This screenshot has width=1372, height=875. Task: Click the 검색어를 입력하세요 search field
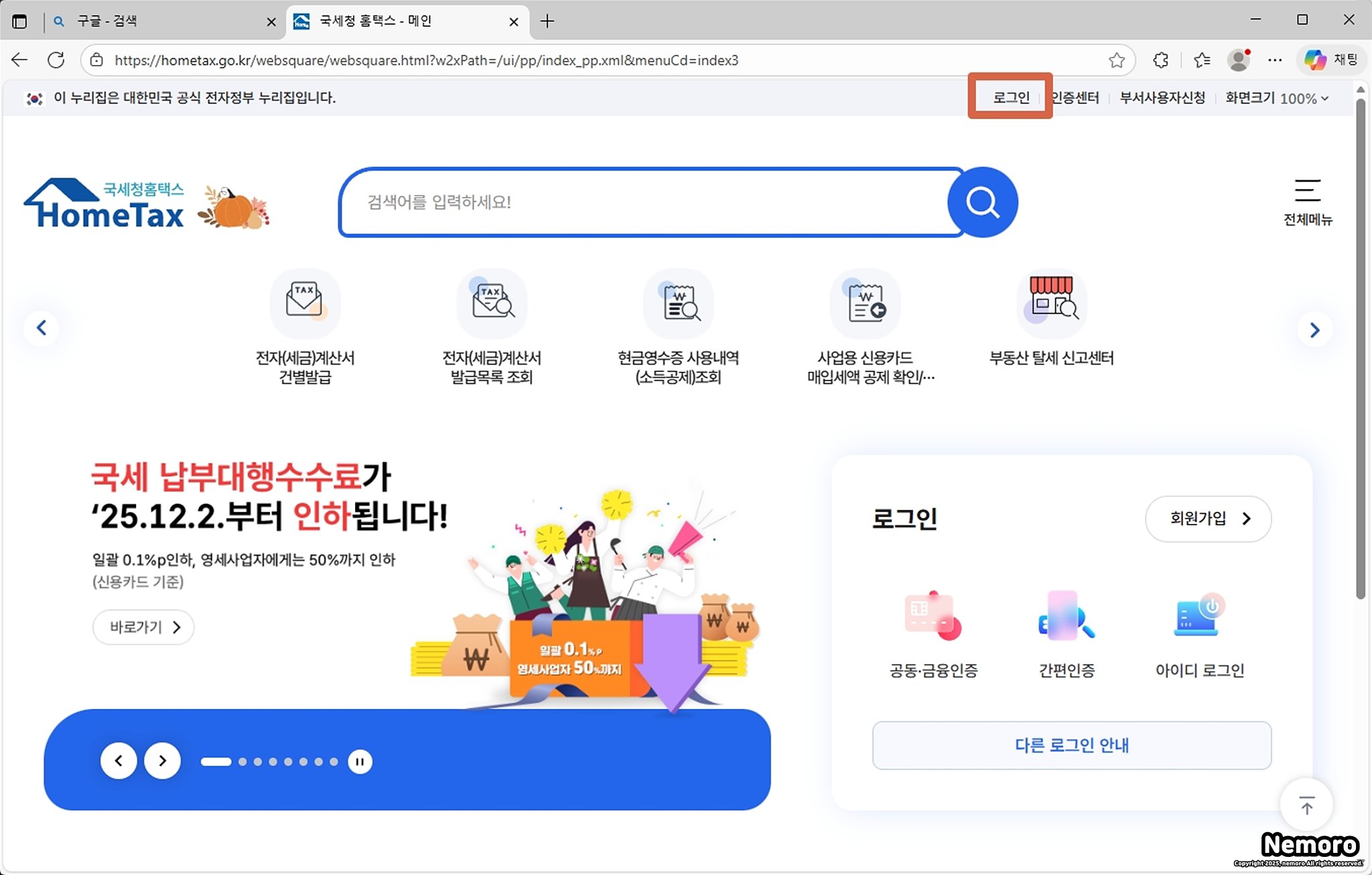(650, 202)
